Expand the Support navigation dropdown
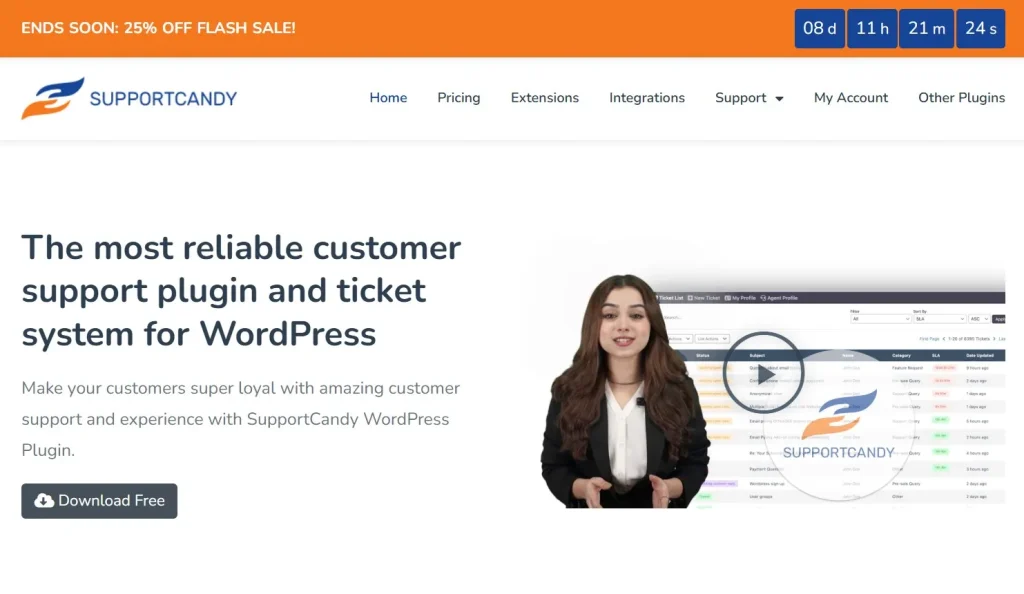The width and height of the screenshot is (1024, 594). [x=749, y=98]
